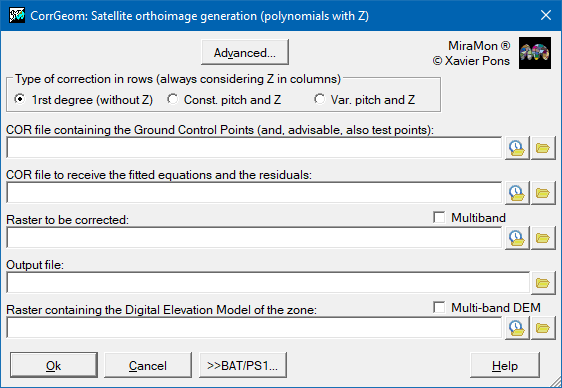The height and width of the screenshot is (388, 562).
Task: Open the Help button
Action: 505,365
